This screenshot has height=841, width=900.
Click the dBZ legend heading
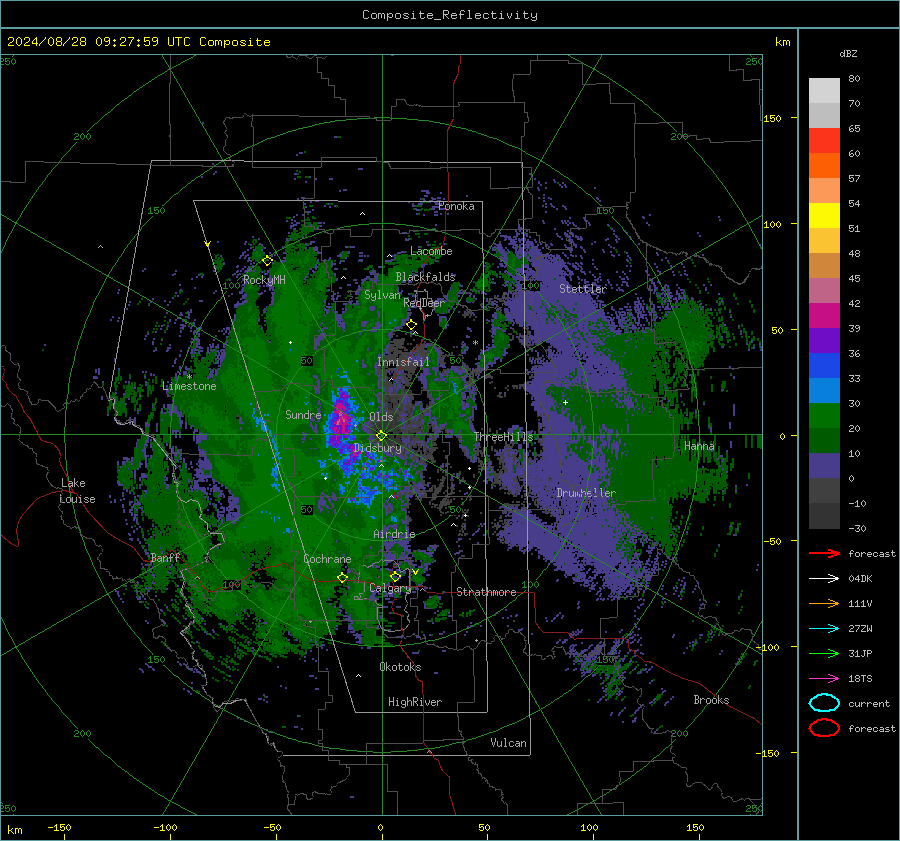(848, 53)
